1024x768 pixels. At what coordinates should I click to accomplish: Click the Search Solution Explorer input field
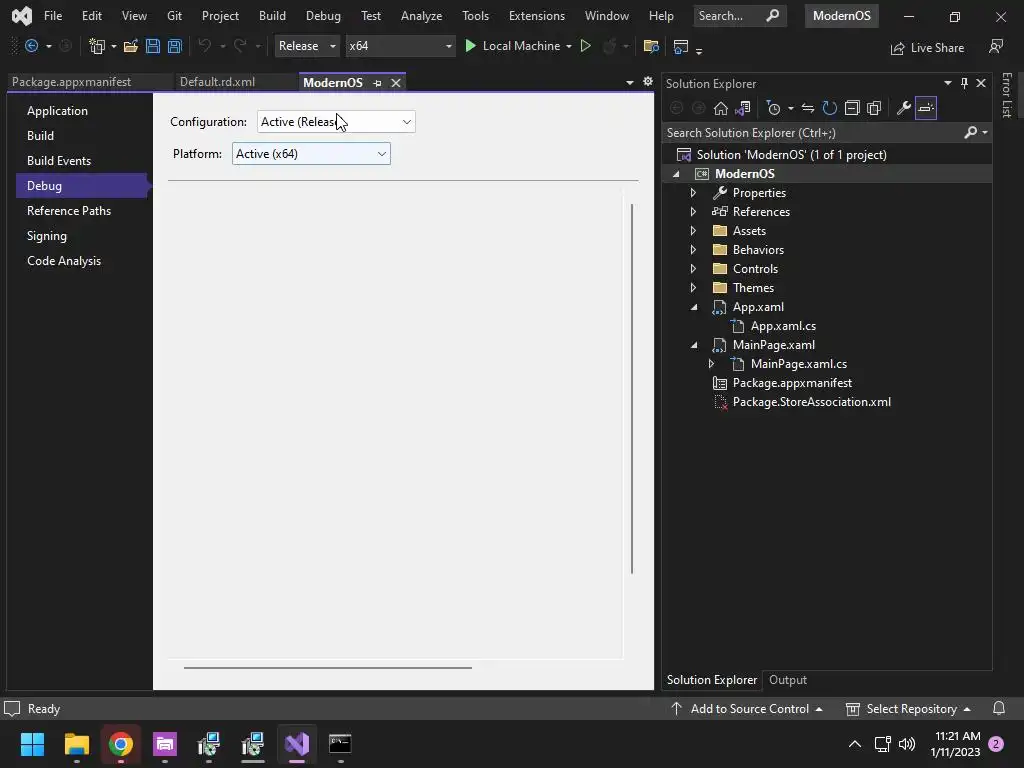813,133
